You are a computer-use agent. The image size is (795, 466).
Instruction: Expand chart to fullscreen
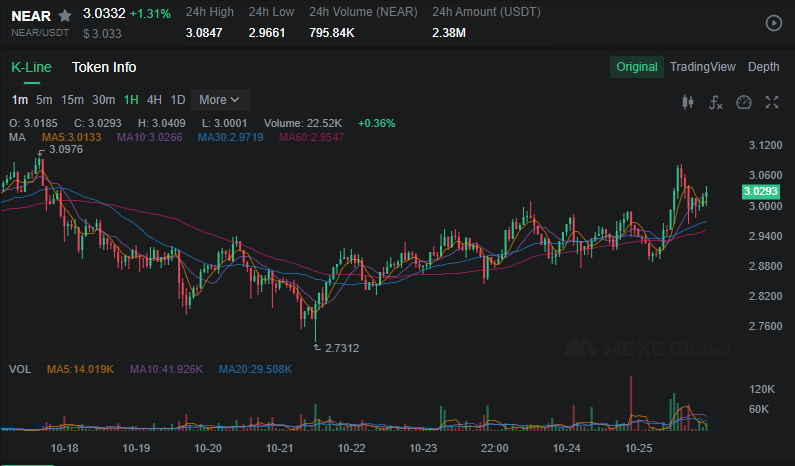(x=772, y=102)
